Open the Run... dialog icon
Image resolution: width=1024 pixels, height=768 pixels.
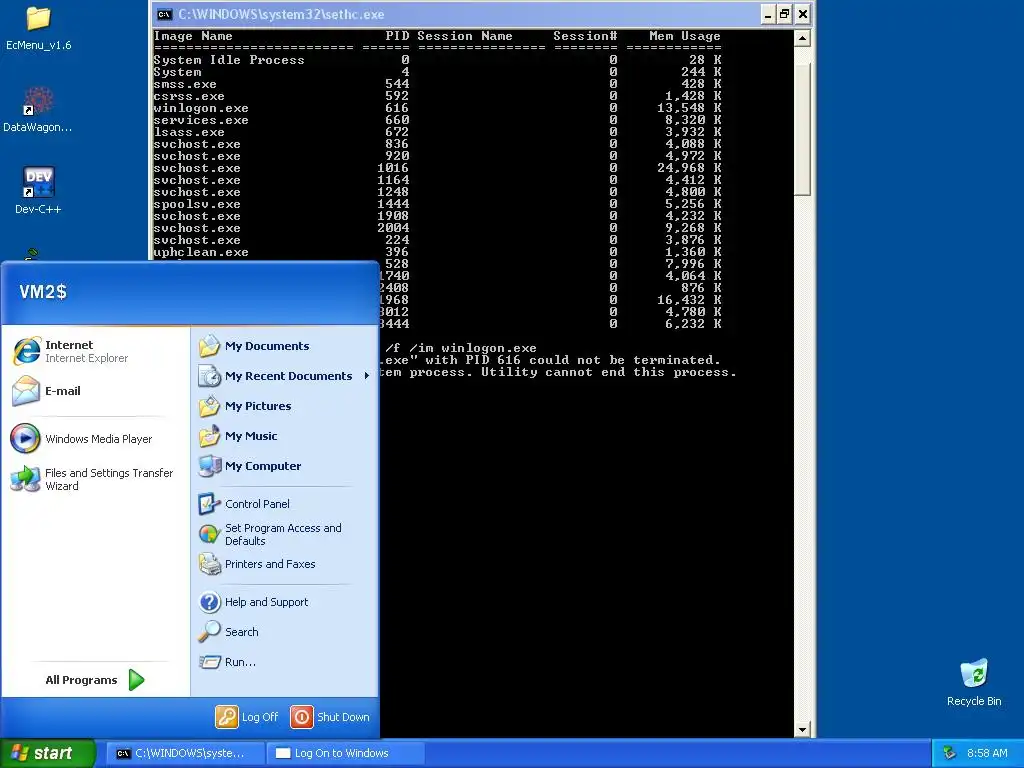(x=210, y=662)
